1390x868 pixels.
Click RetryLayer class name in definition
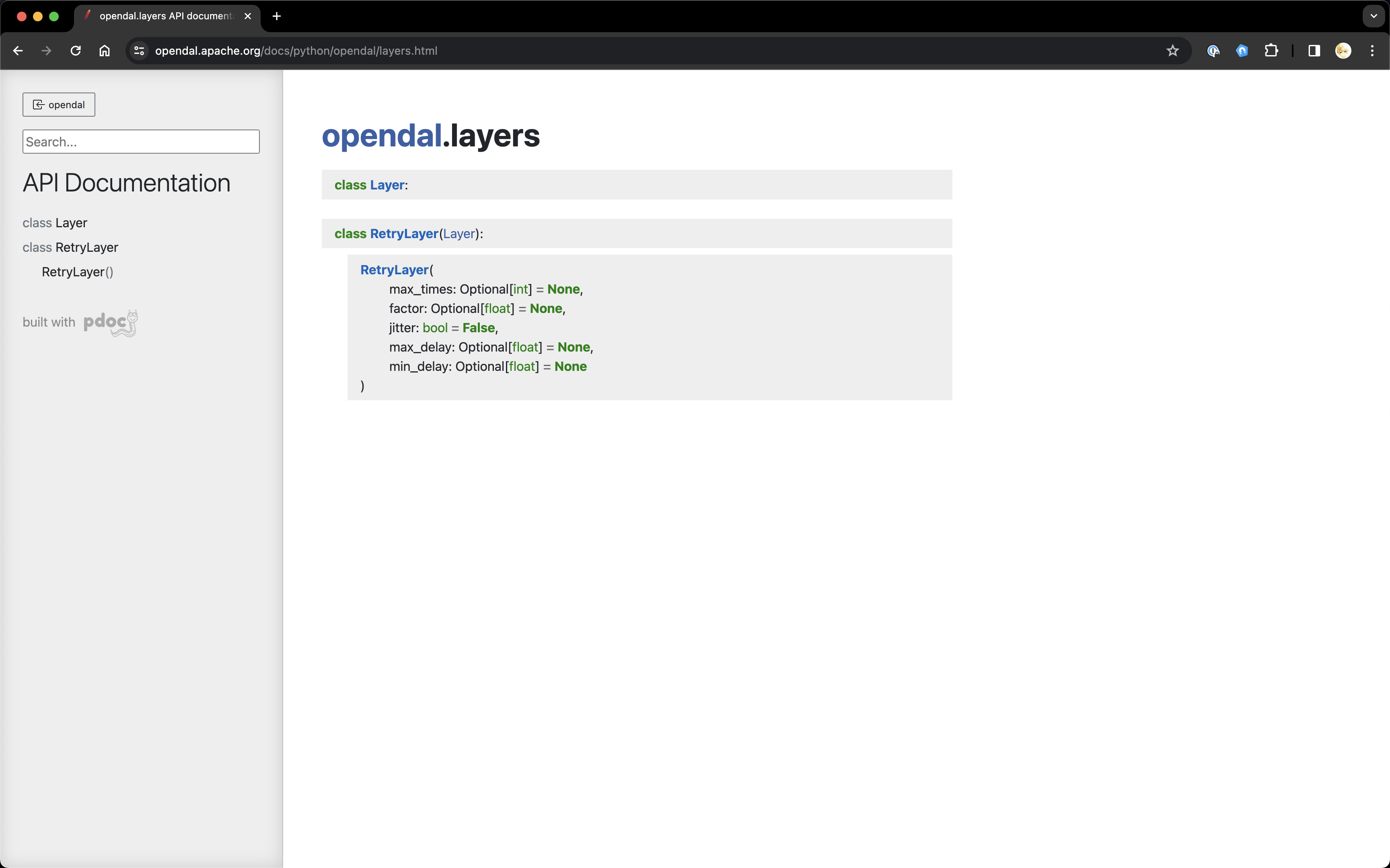tap(404, 234)
